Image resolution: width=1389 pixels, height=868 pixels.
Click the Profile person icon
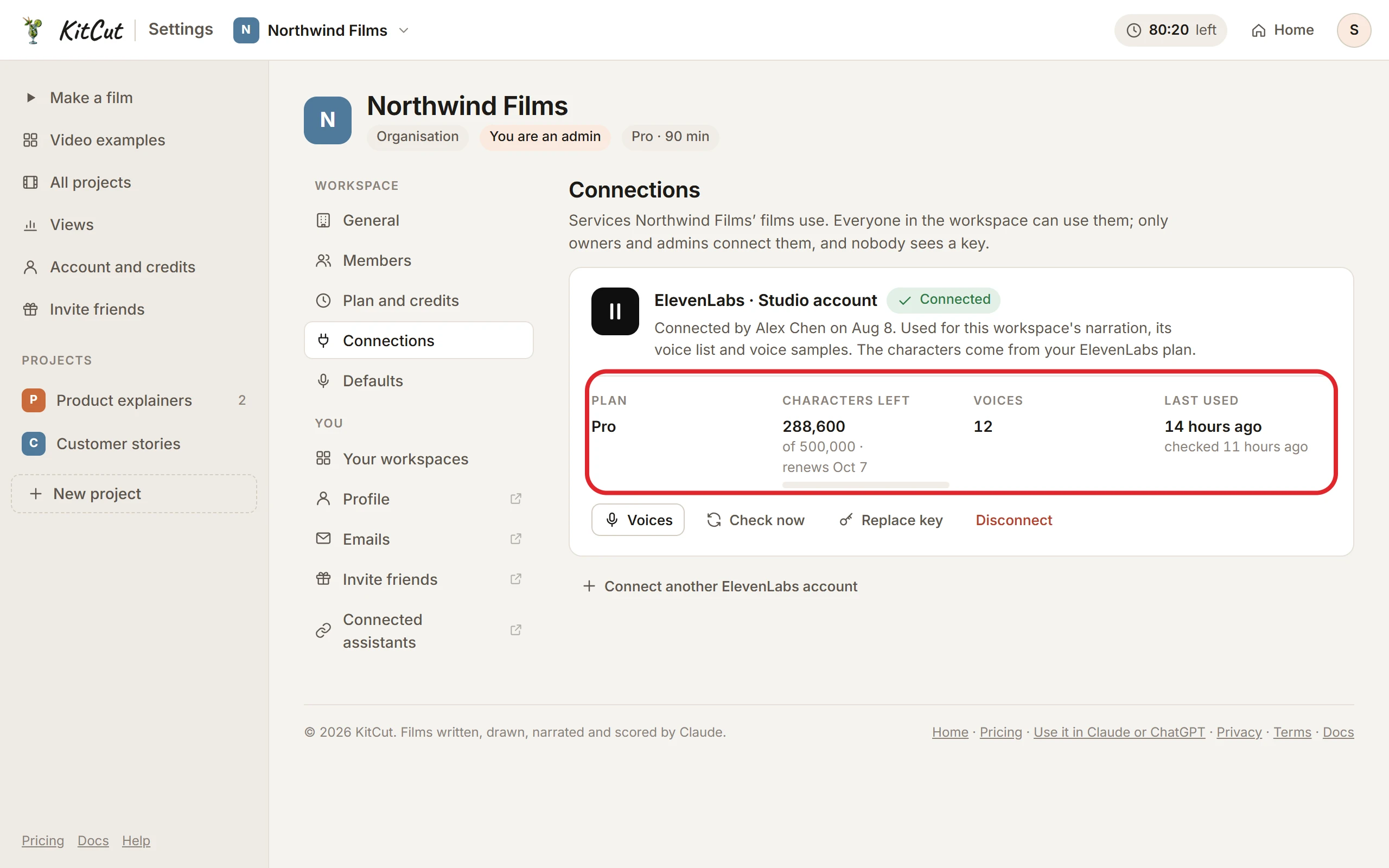[x=324, y=499]
